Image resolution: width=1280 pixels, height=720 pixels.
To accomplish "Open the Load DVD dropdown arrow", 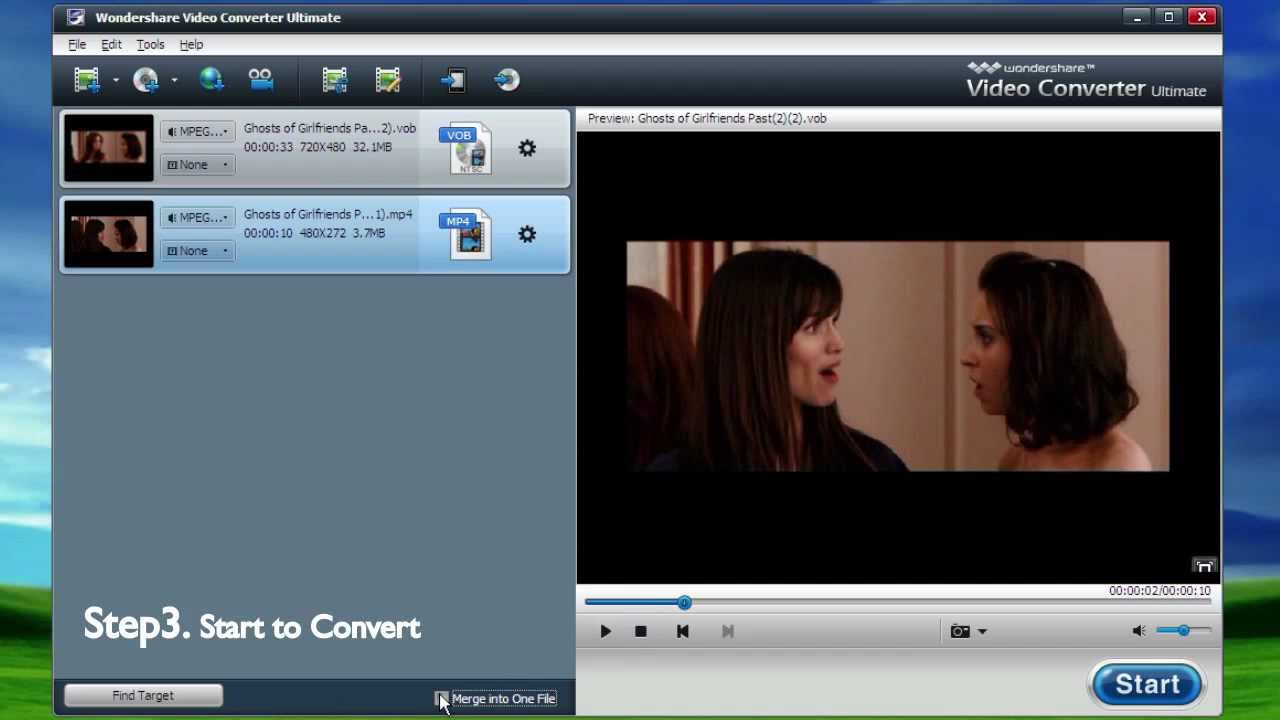I will pos(174,80).
